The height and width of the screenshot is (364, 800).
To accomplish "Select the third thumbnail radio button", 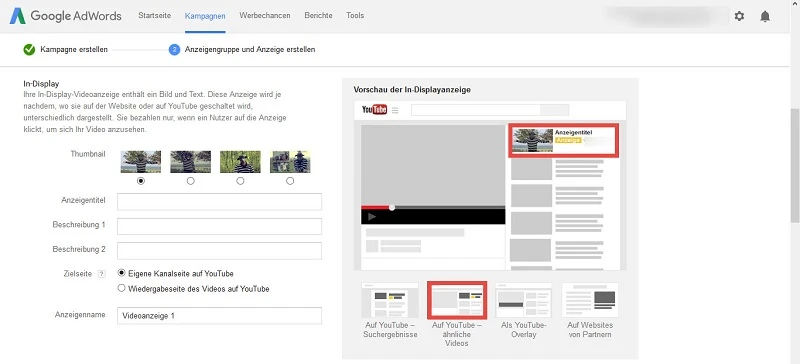I will point(240,181).
